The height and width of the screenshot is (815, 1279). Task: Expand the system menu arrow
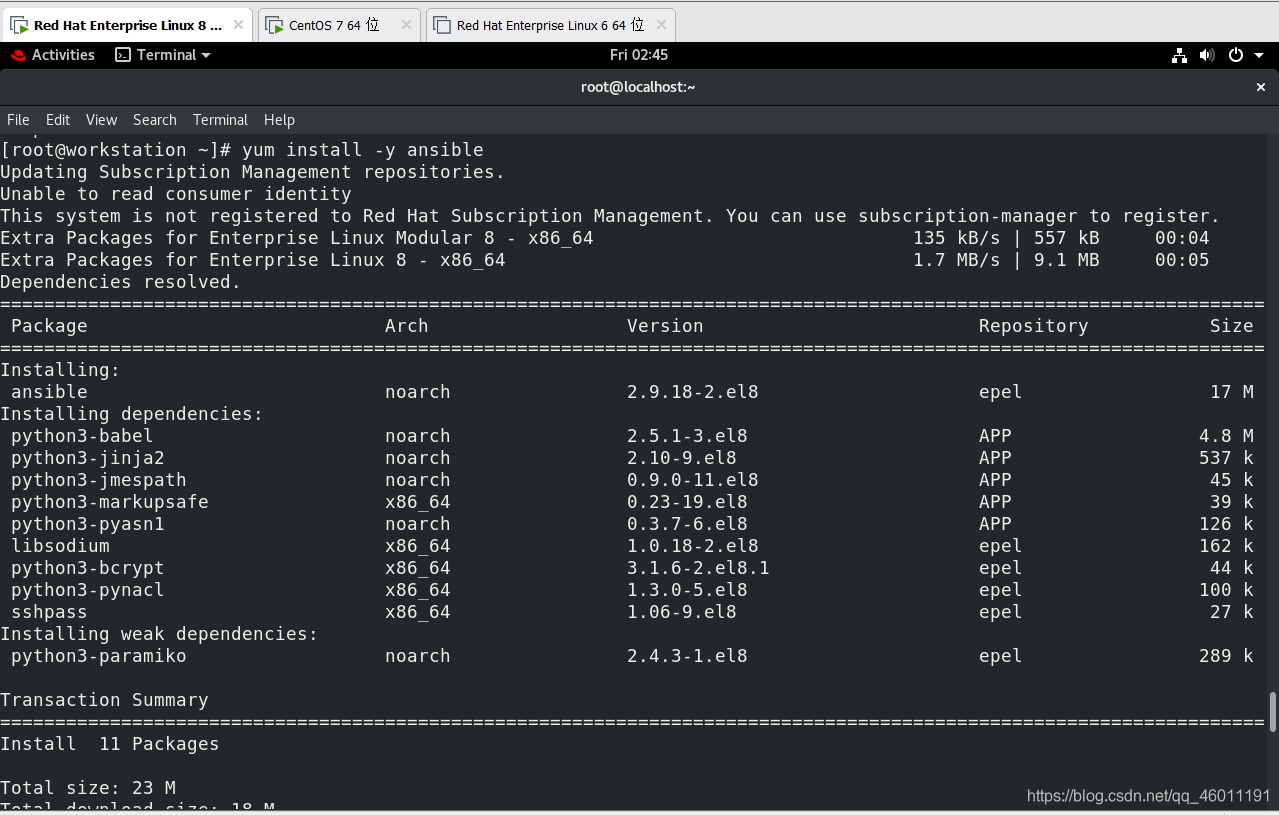(x=1258, y=56)
